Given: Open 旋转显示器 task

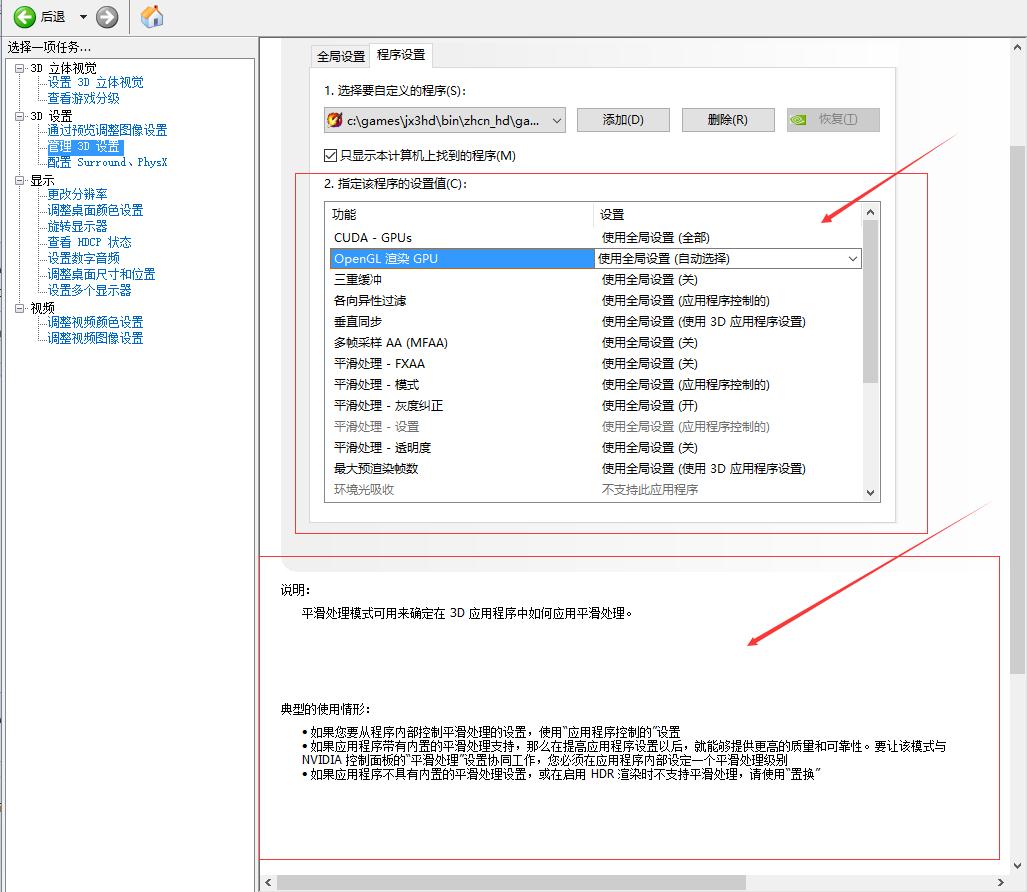Looking at the screenshot, I should tap(77, 227).
